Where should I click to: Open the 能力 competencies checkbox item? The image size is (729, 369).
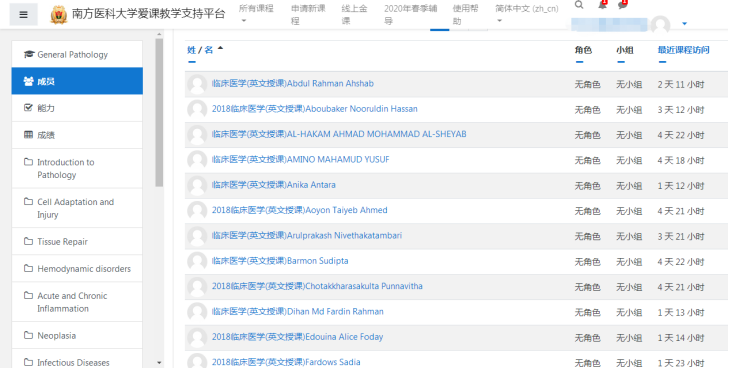coord(77,108)
